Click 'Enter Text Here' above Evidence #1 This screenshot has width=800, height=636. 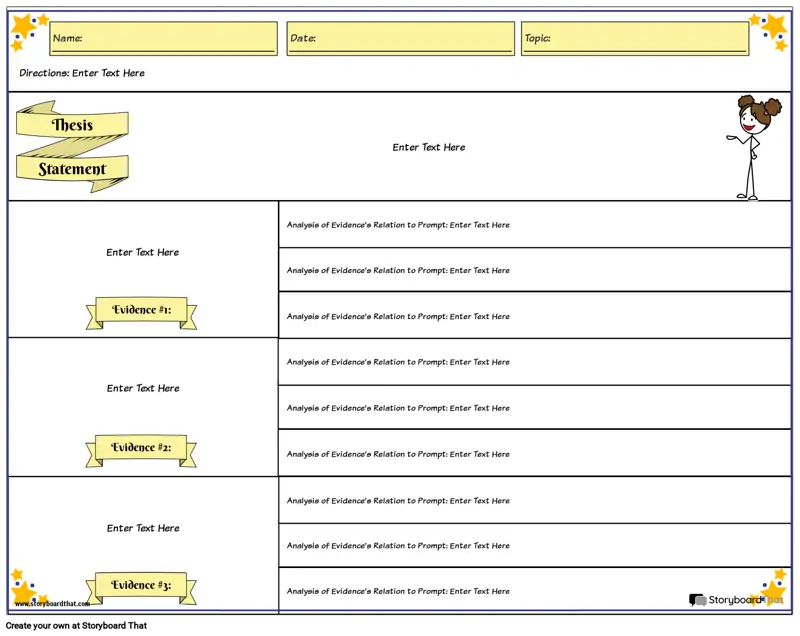(143, 252)
